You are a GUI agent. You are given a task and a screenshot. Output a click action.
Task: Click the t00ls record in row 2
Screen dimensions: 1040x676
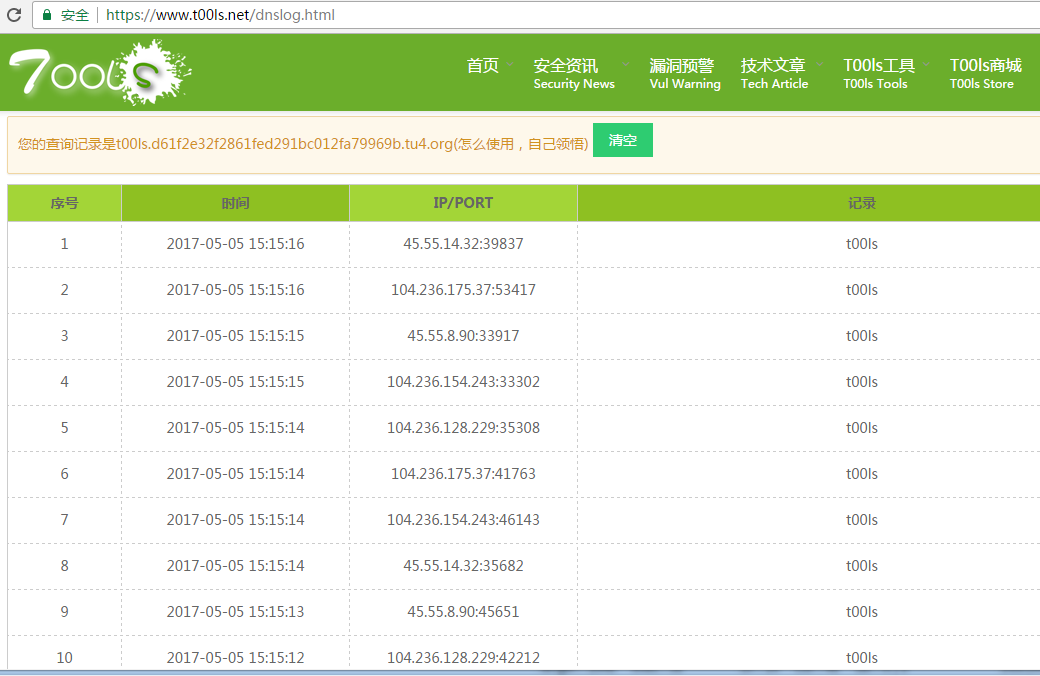tap(862, 290)
